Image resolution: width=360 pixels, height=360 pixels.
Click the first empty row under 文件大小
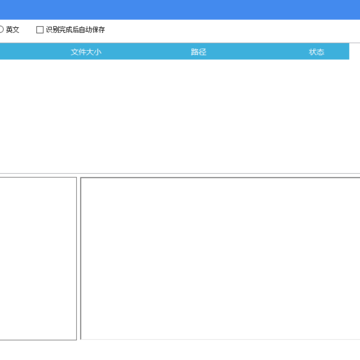pyautogui.click(x=86, y=64)
